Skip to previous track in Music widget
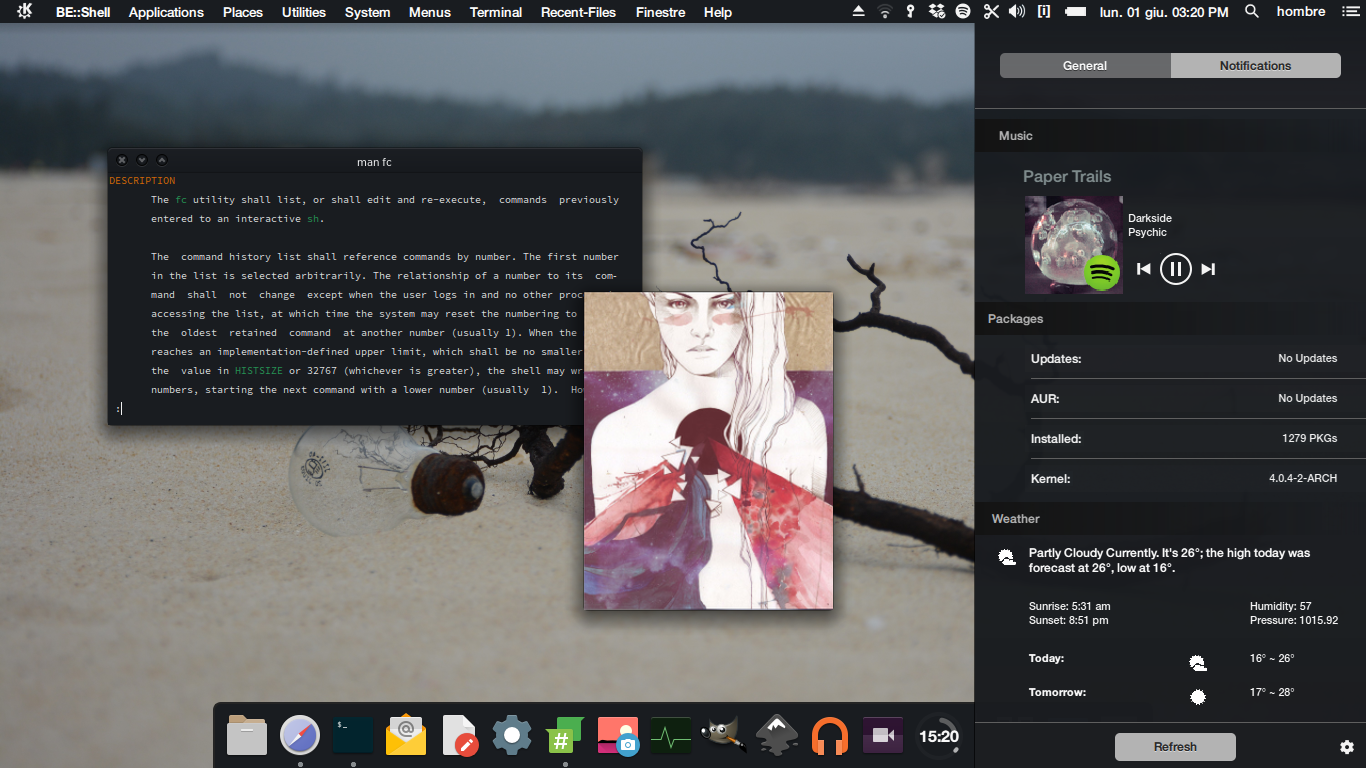 coord(1144,269)
